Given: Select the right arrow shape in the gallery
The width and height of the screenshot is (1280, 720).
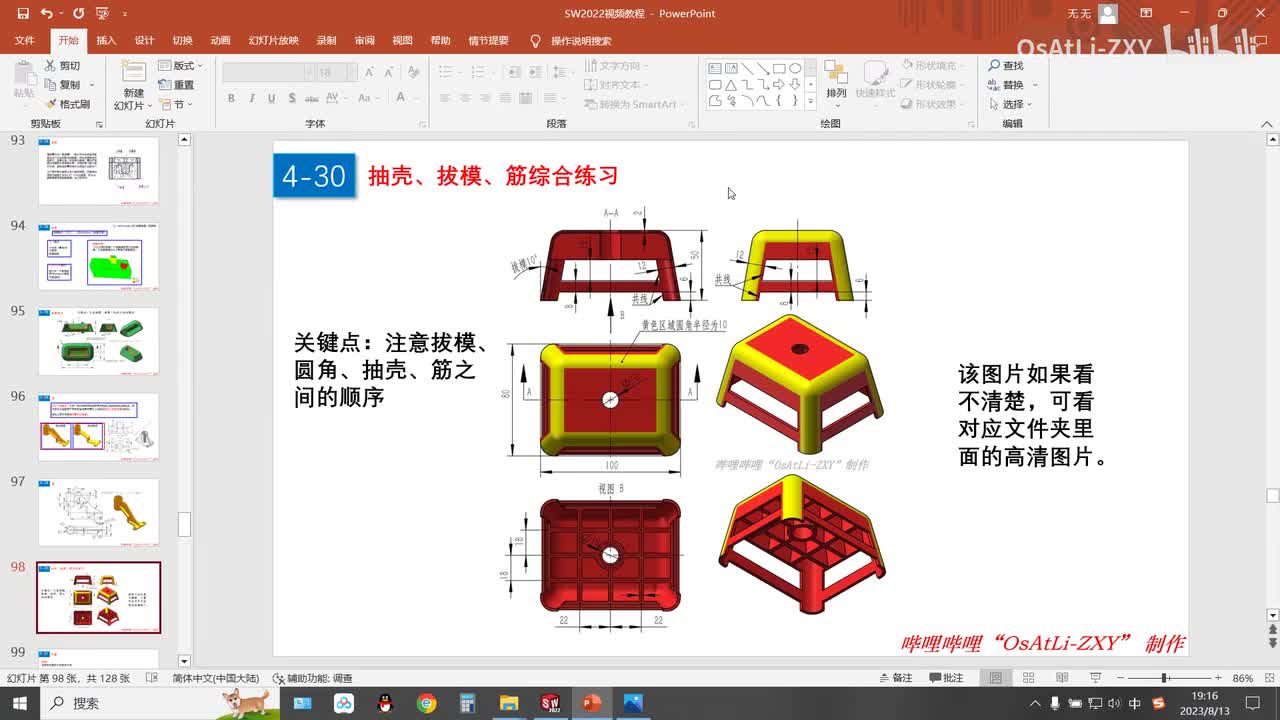Looking at the screenshot, I should [779, 85].
